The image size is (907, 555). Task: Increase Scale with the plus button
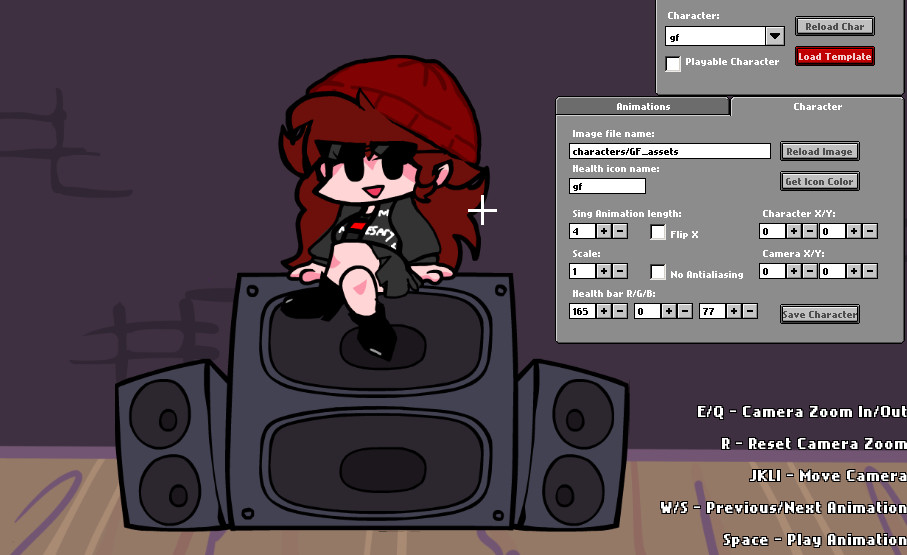pyautogui.click(x=604, y=271)
